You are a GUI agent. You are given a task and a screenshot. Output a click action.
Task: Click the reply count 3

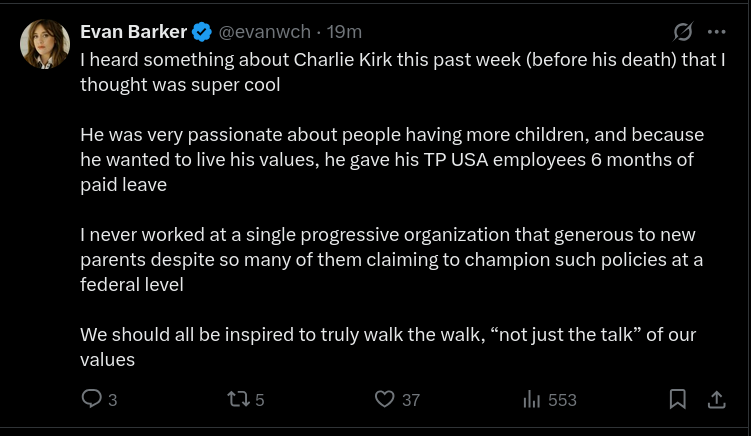pos(112,400)
